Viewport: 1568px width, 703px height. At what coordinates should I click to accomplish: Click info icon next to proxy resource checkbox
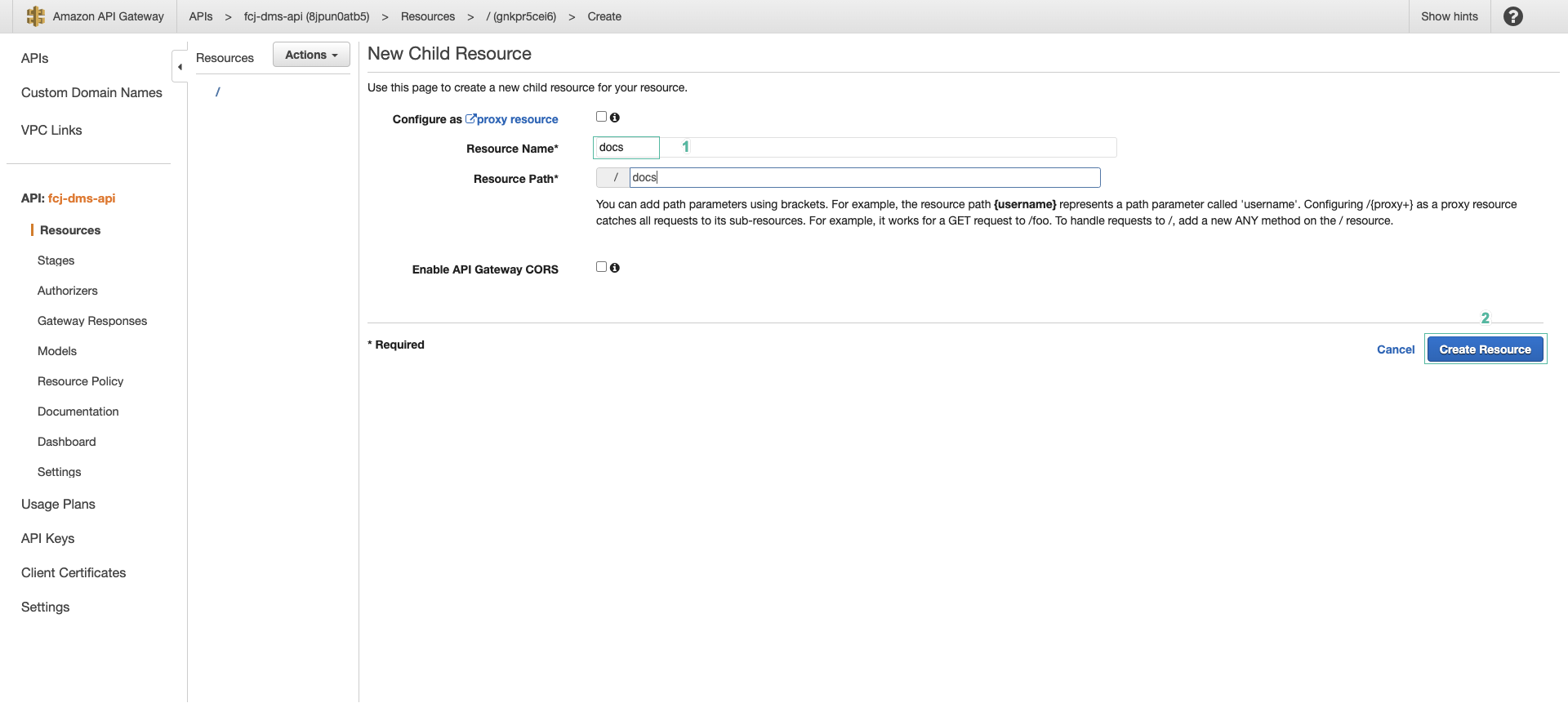(615, 118)
